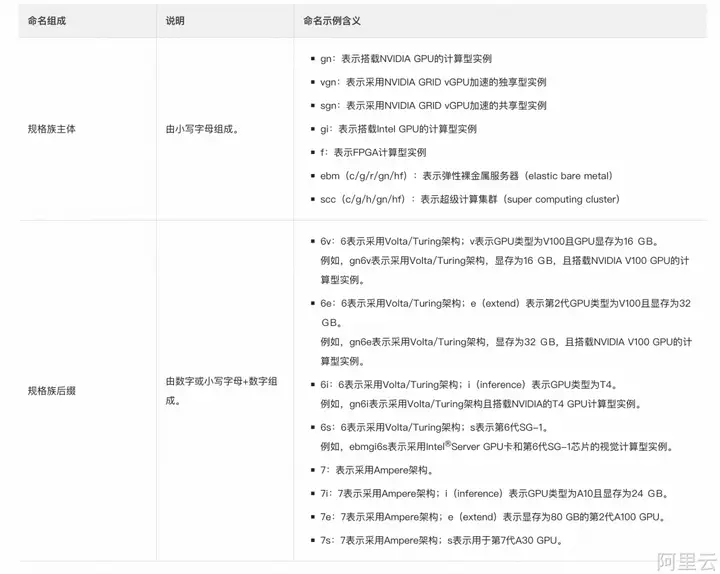Click the 7s 第7代A30 GPU line

coord(441,540)
